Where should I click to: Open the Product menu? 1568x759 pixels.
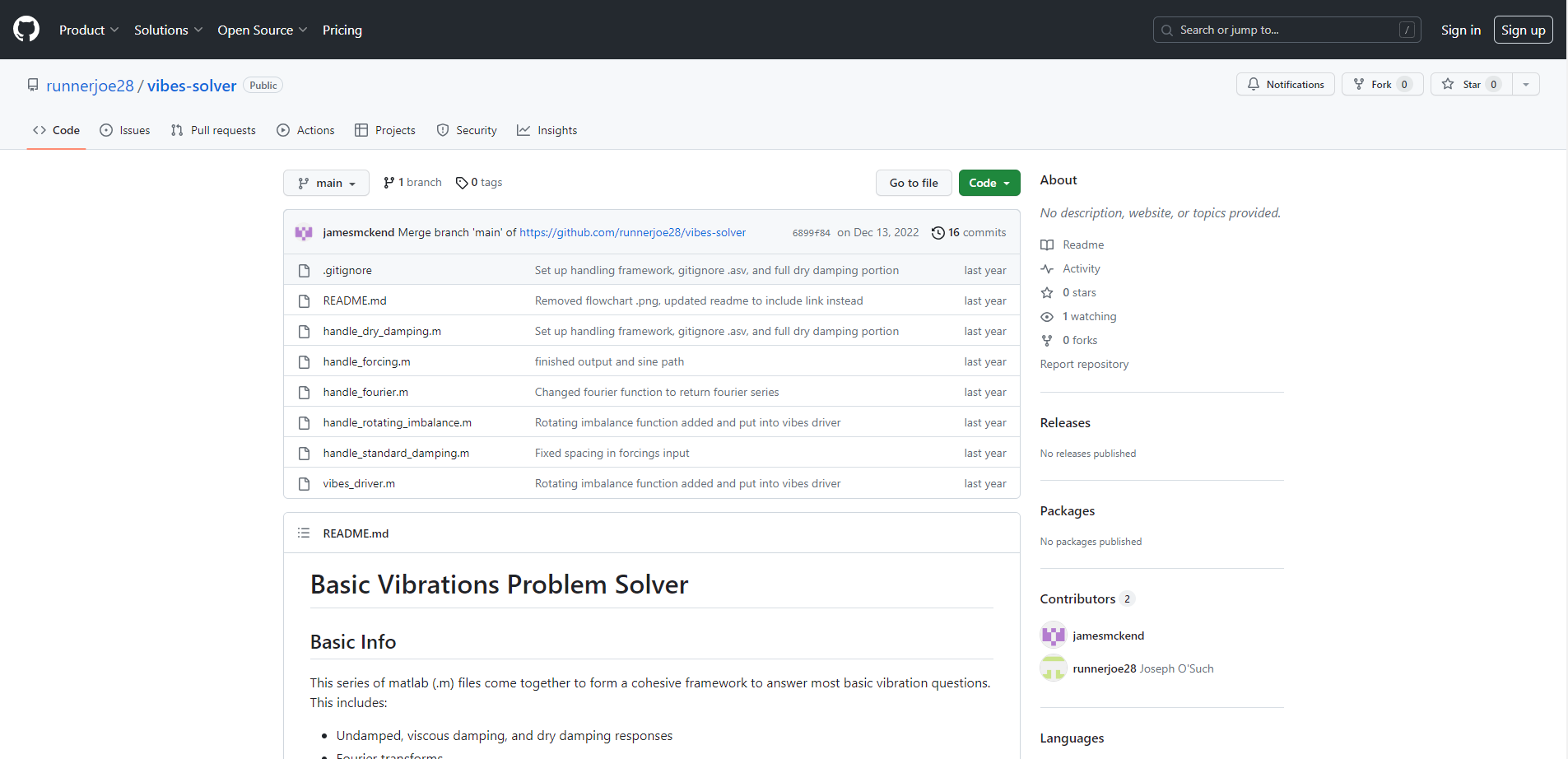click(89, 30)
